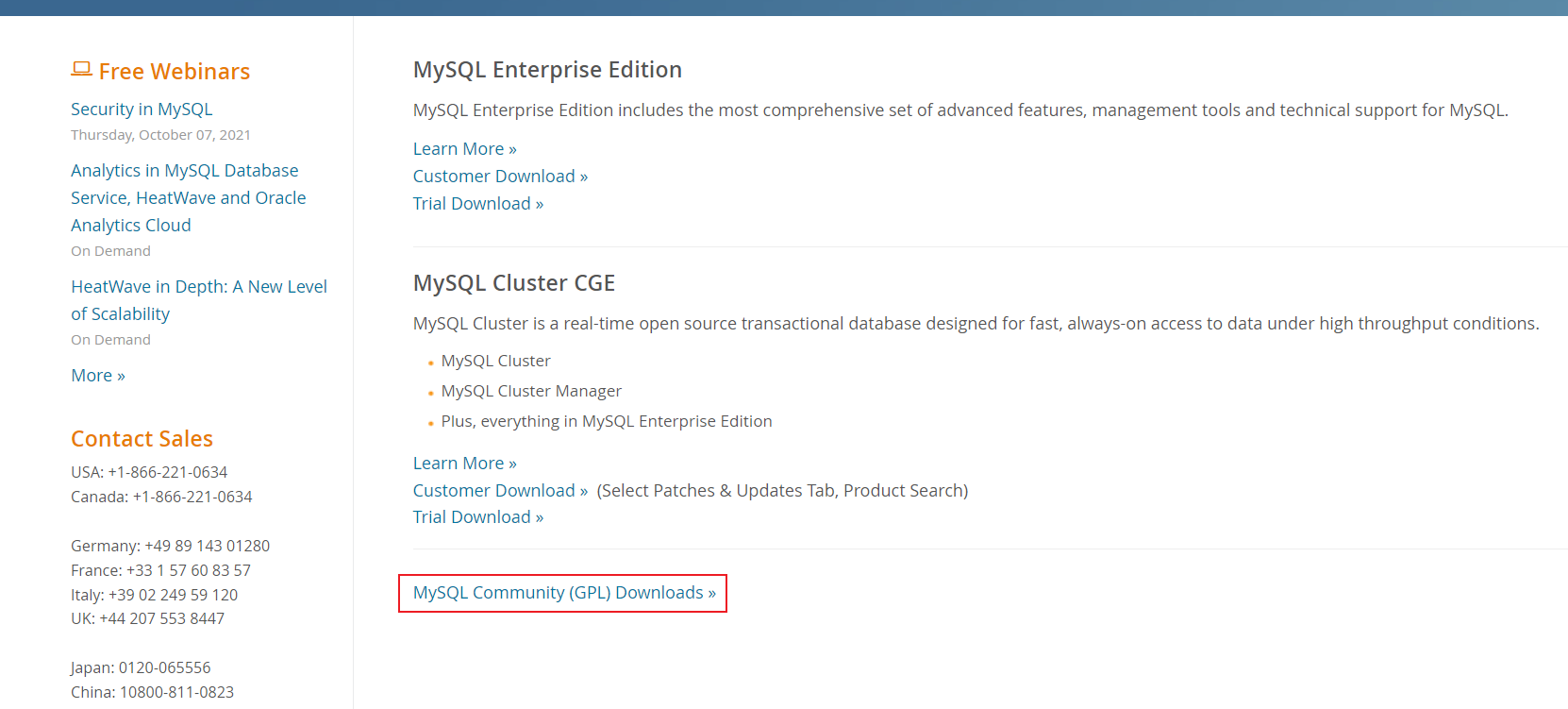Select the MySQL Cluster bullet item
The height and width of the screenshot is (709, 1568).
495,362
